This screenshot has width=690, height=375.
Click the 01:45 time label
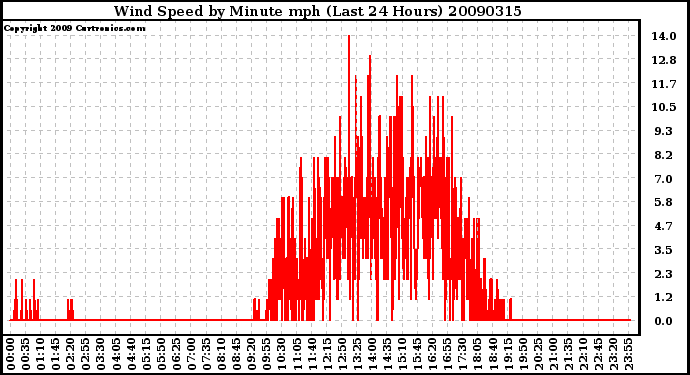tap(55, 354)
